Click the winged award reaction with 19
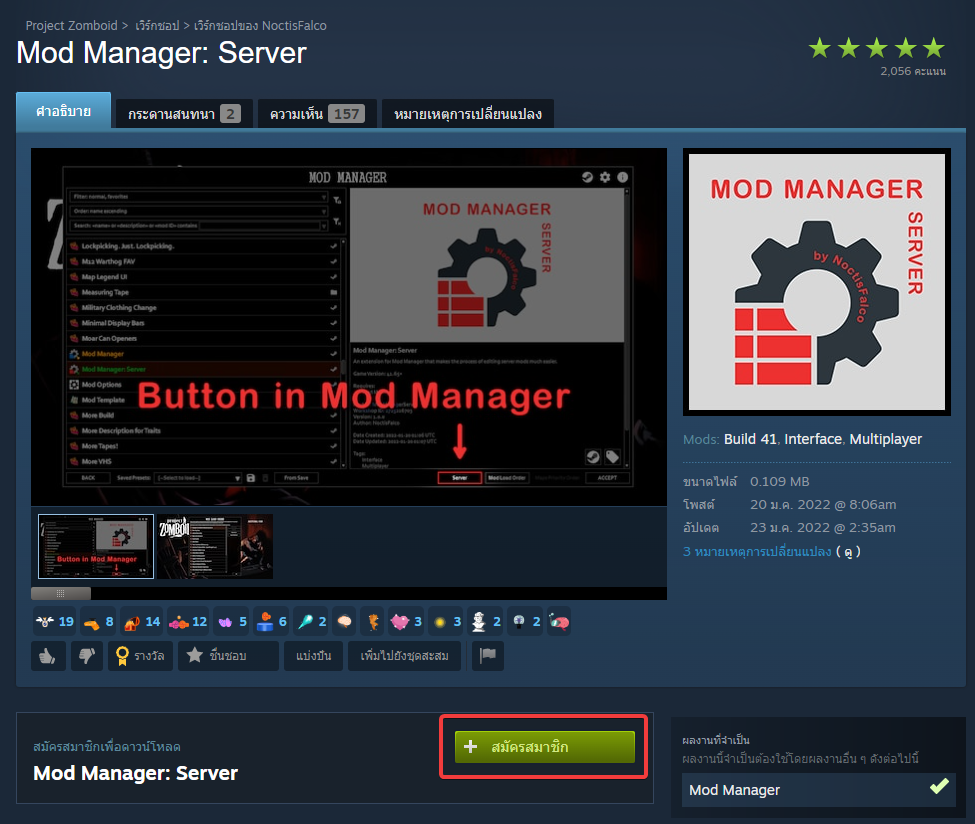 tap(55, 621)
